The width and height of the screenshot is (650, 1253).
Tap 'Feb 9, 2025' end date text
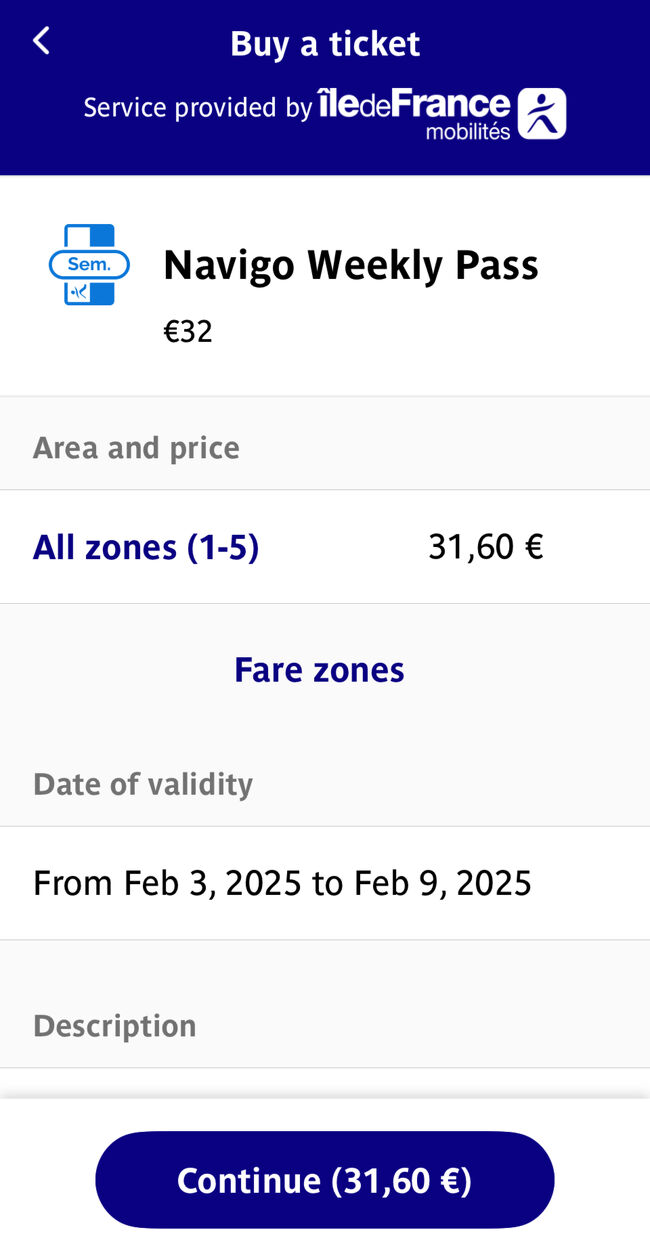440,883
